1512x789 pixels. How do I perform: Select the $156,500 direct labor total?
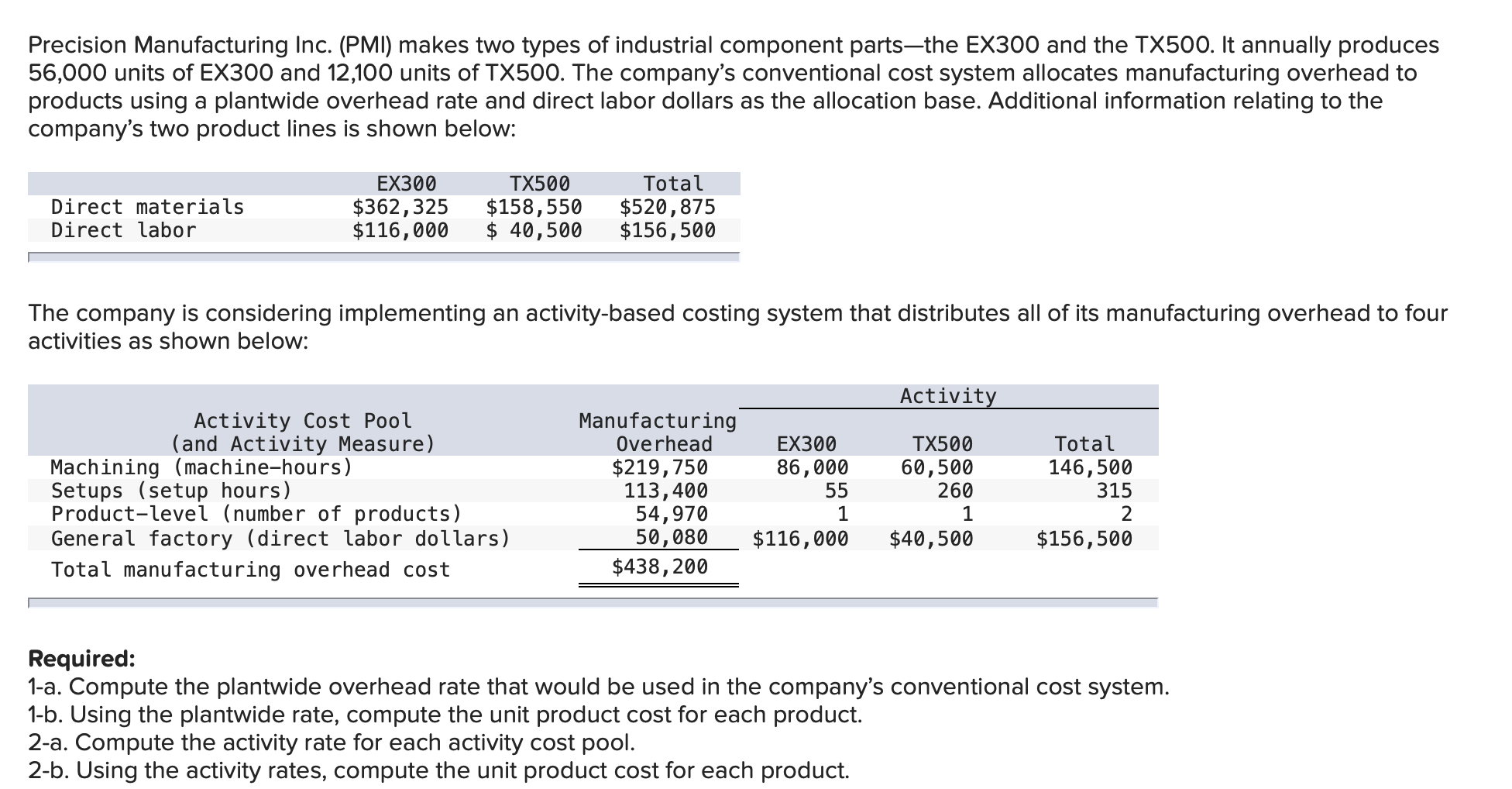point(667,229)
